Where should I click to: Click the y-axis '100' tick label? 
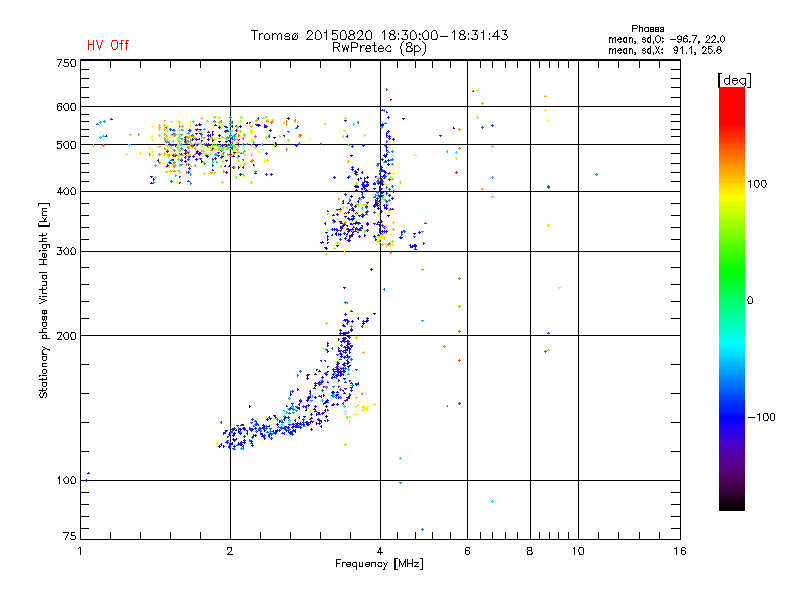point(66,481)
